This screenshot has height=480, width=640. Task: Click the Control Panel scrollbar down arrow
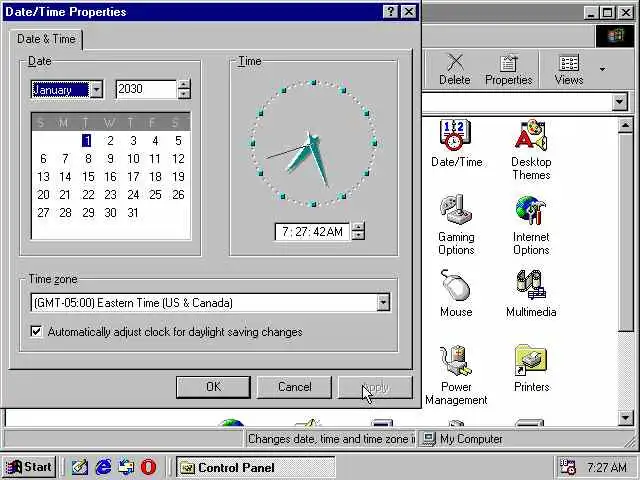pyautogui.click(x=625, y=417)
